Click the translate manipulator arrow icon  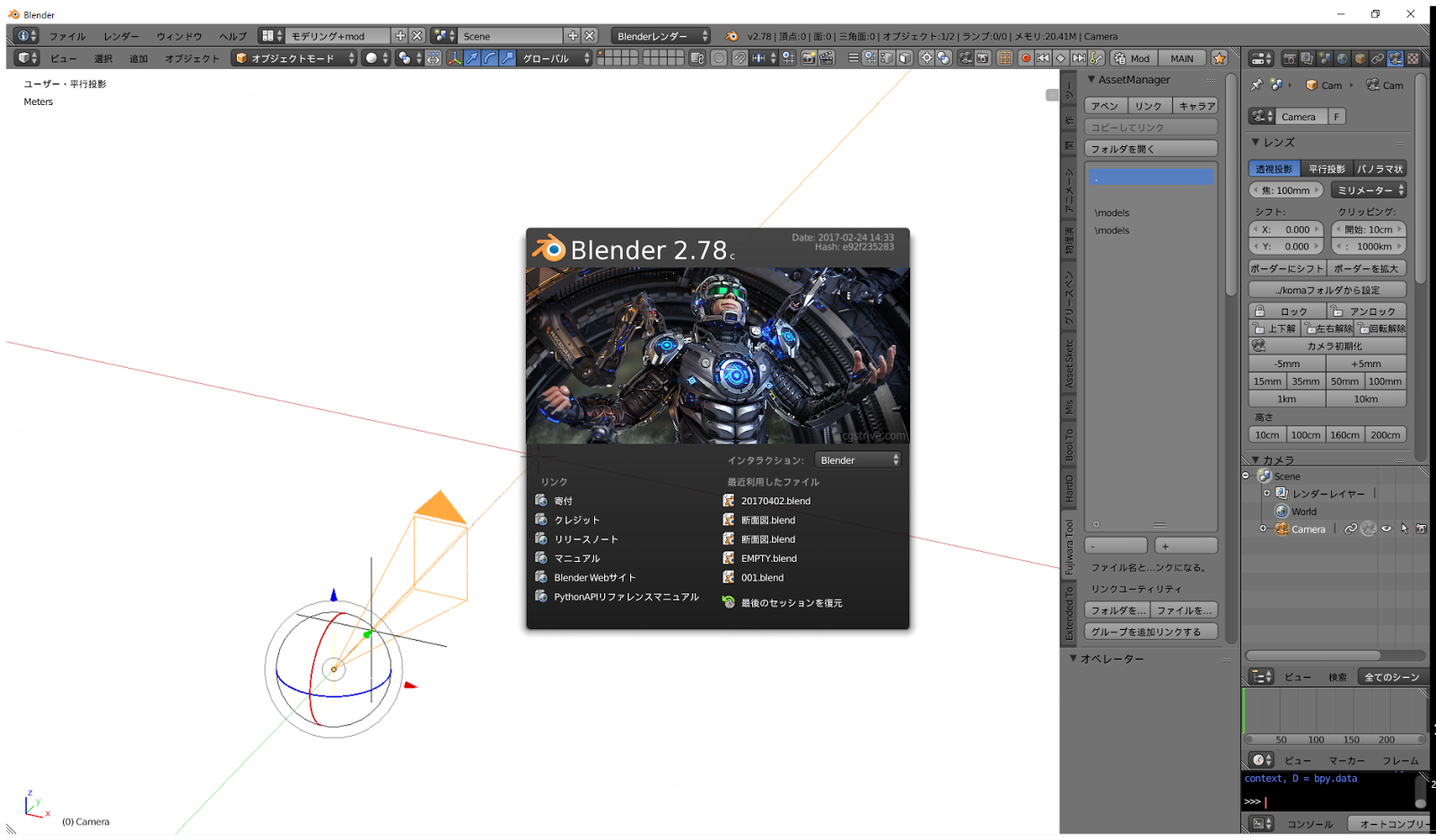pyautogui.click(x=472, y=58)
